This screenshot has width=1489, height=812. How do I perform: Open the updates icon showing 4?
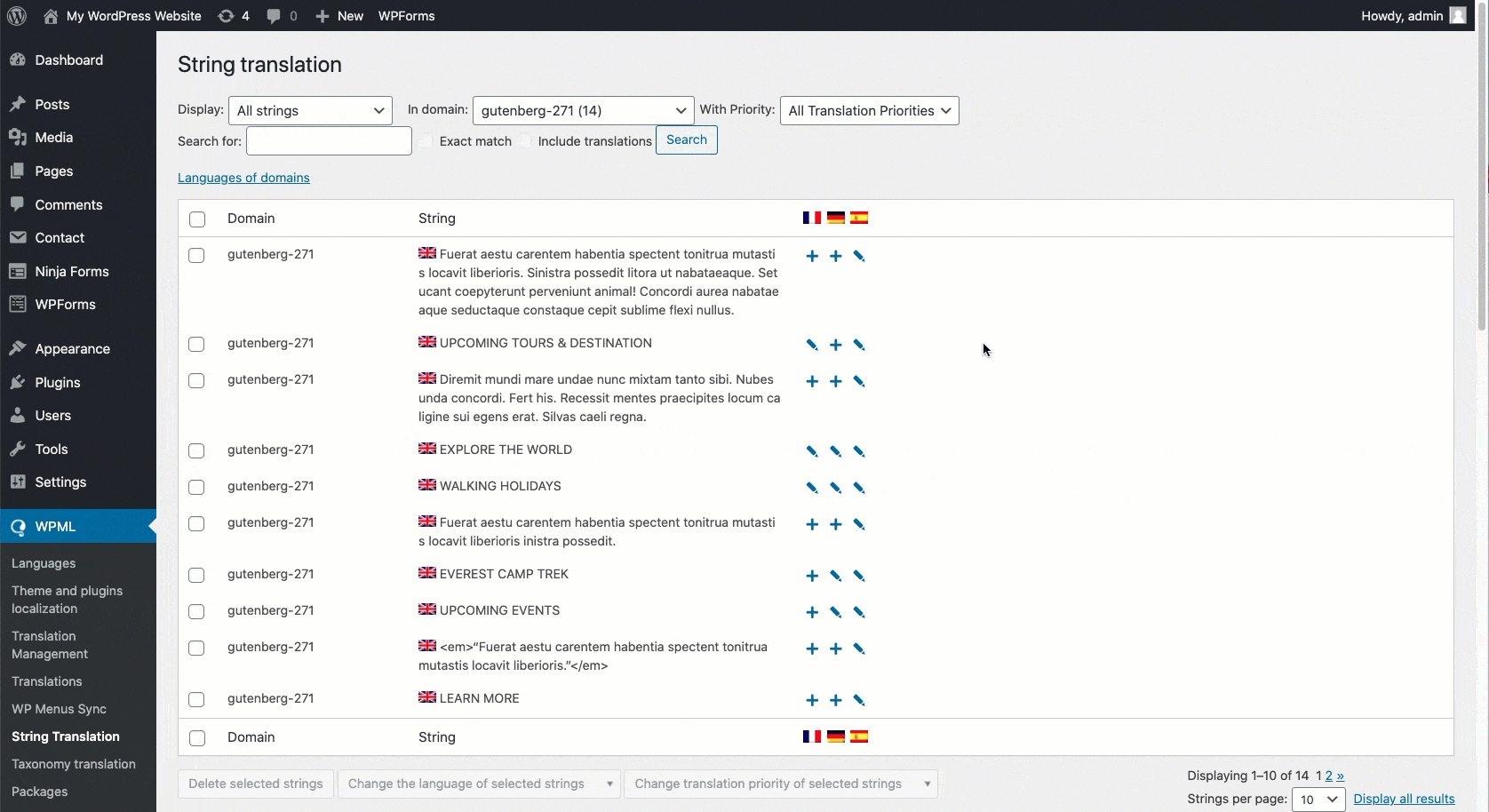point(234,16)
